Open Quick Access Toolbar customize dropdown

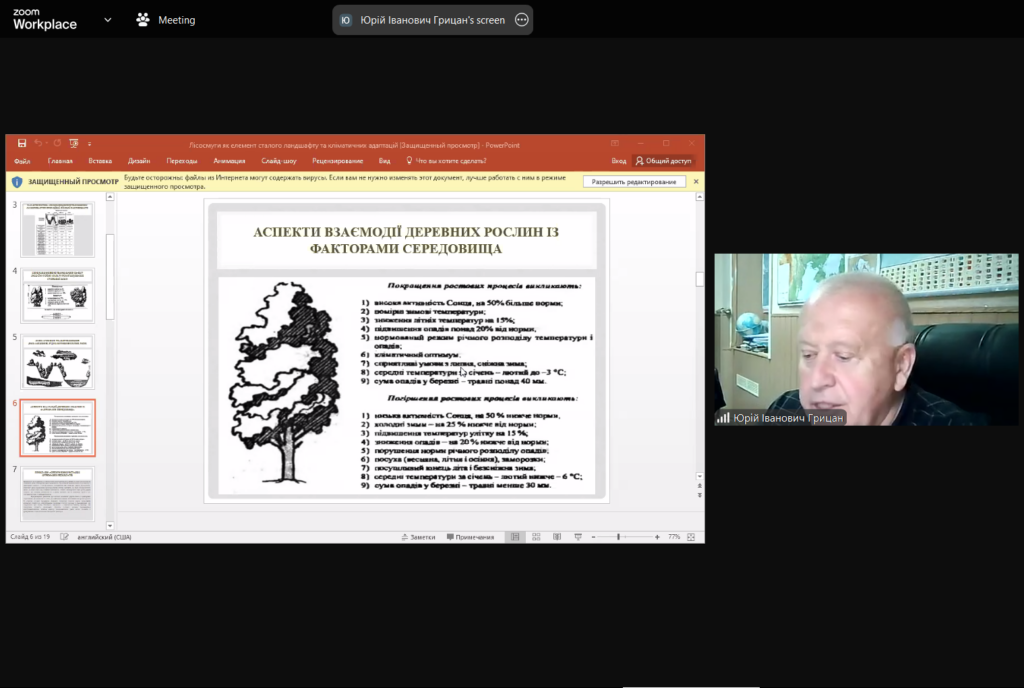89,144
